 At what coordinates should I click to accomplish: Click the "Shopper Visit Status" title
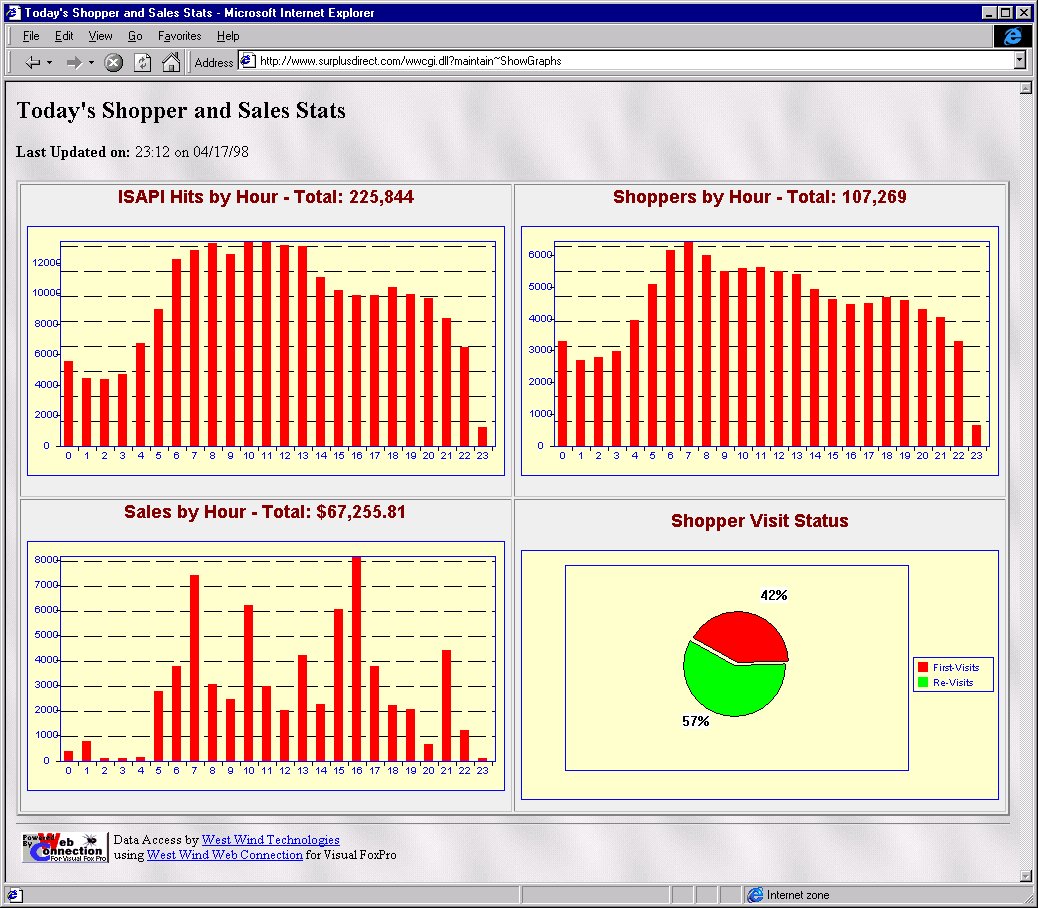(x=759, y=521)
